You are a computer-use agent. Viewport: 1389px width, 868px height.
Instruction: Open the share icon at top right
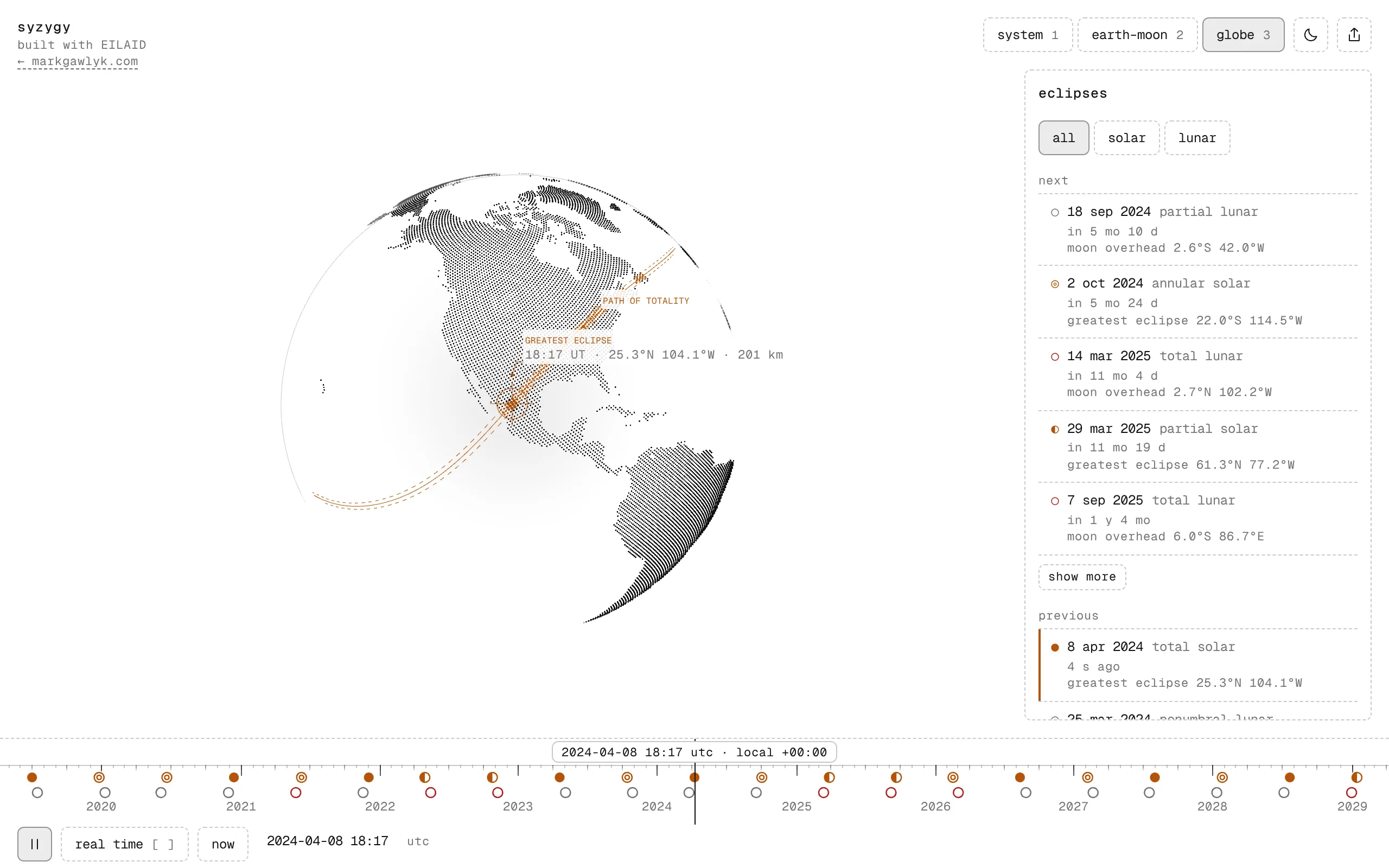[x=1354, y=35]
